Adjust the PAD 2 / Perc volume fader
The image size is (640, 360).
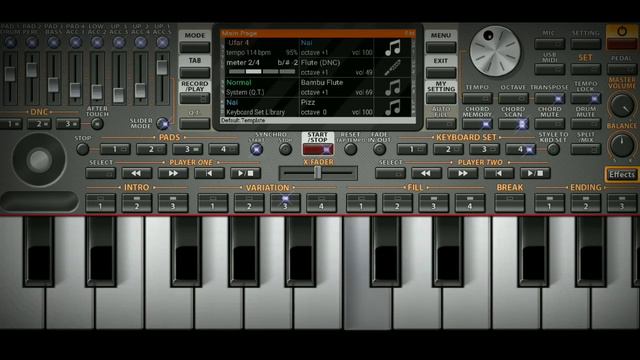point(31,70)
